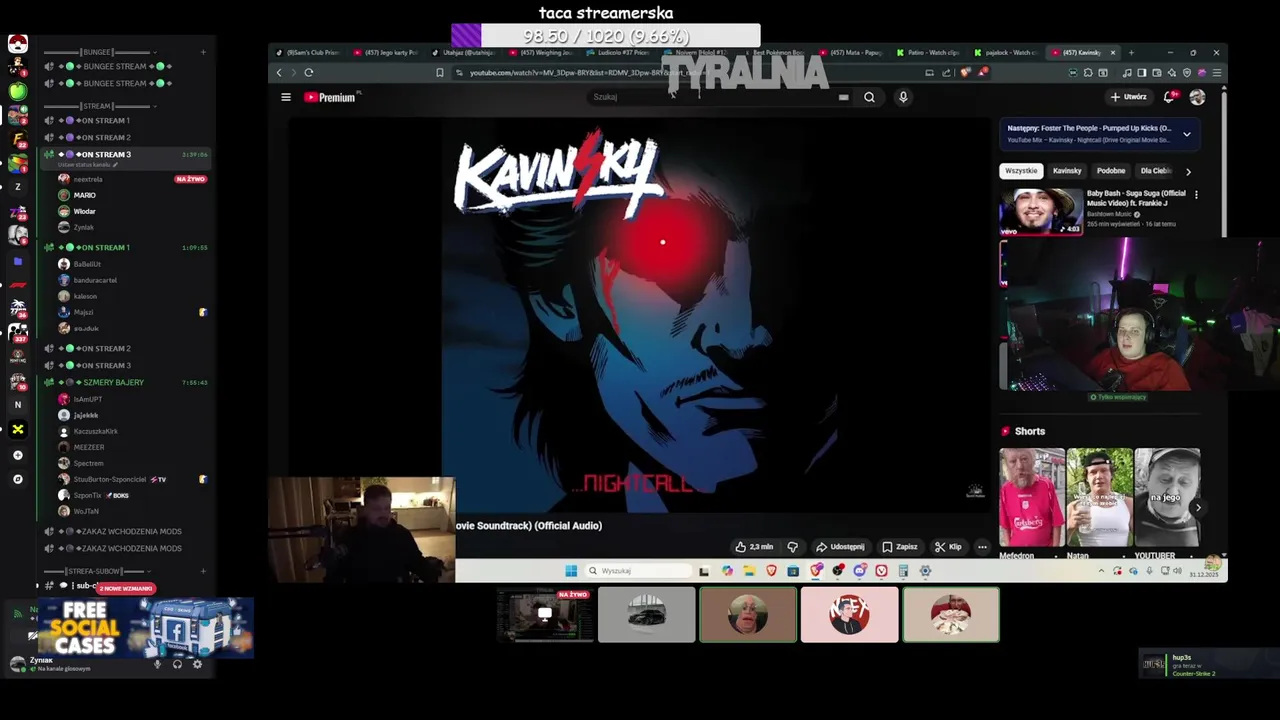The image size is (1280, 720).
Task: Open Windows Start menu in the stream
Action: [x=571, y=571]
